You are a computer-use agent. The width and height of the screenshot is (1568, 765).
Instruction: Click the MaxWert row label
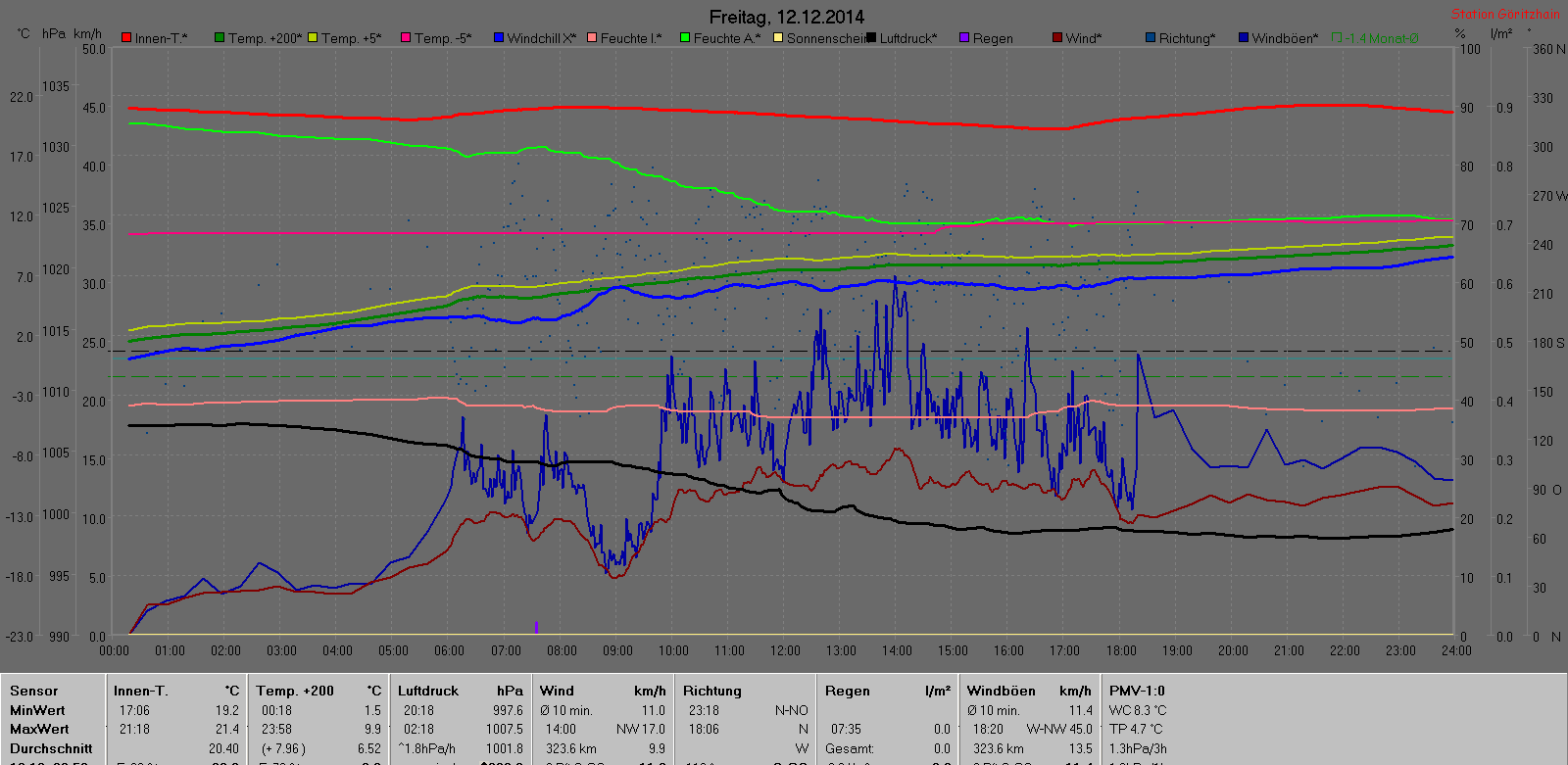pos(39,729)
